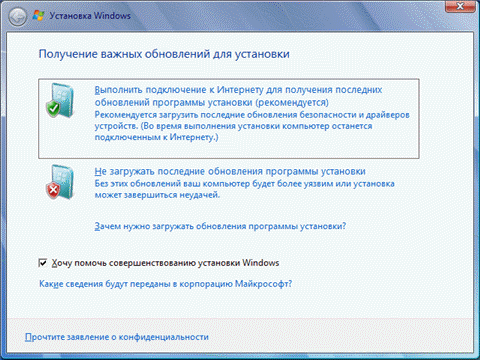Click the Windows flag logo in title bar

38,15
